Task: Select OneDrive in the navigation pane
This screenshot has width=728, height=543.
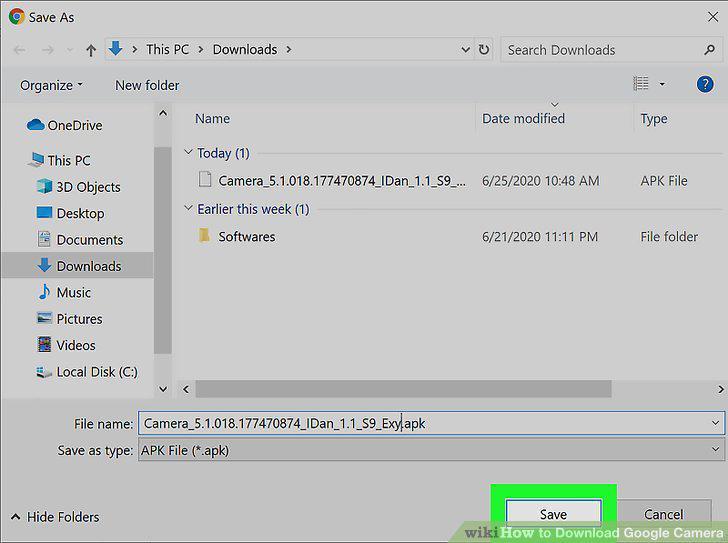Action: [65, 125]
